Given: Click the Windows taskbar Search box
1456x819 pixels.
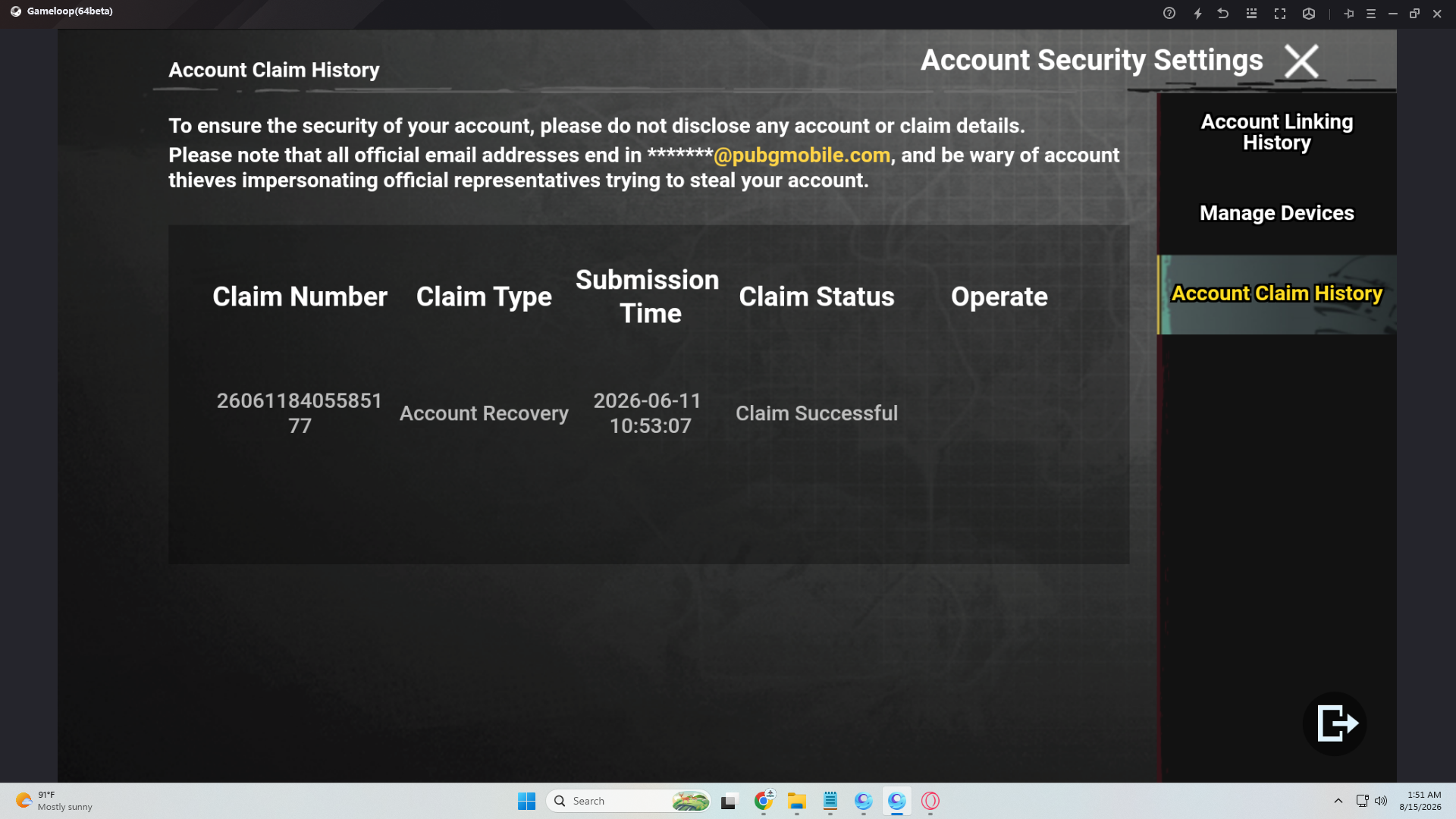Looking at the screenshot, I should [x=628, y=801].
